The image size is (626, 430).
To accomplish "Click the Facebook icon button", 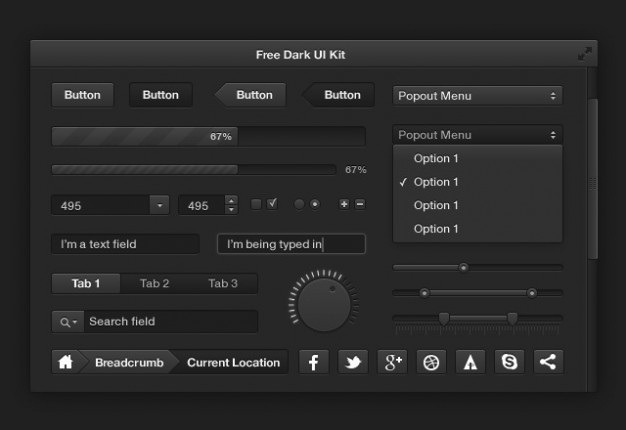I will point(314,362).
